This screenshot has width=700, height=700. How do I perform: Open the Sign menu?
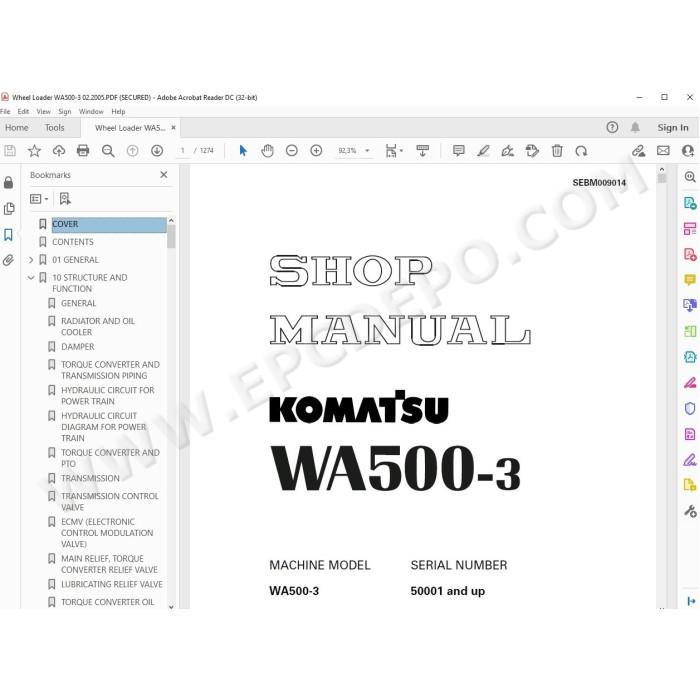65,112
